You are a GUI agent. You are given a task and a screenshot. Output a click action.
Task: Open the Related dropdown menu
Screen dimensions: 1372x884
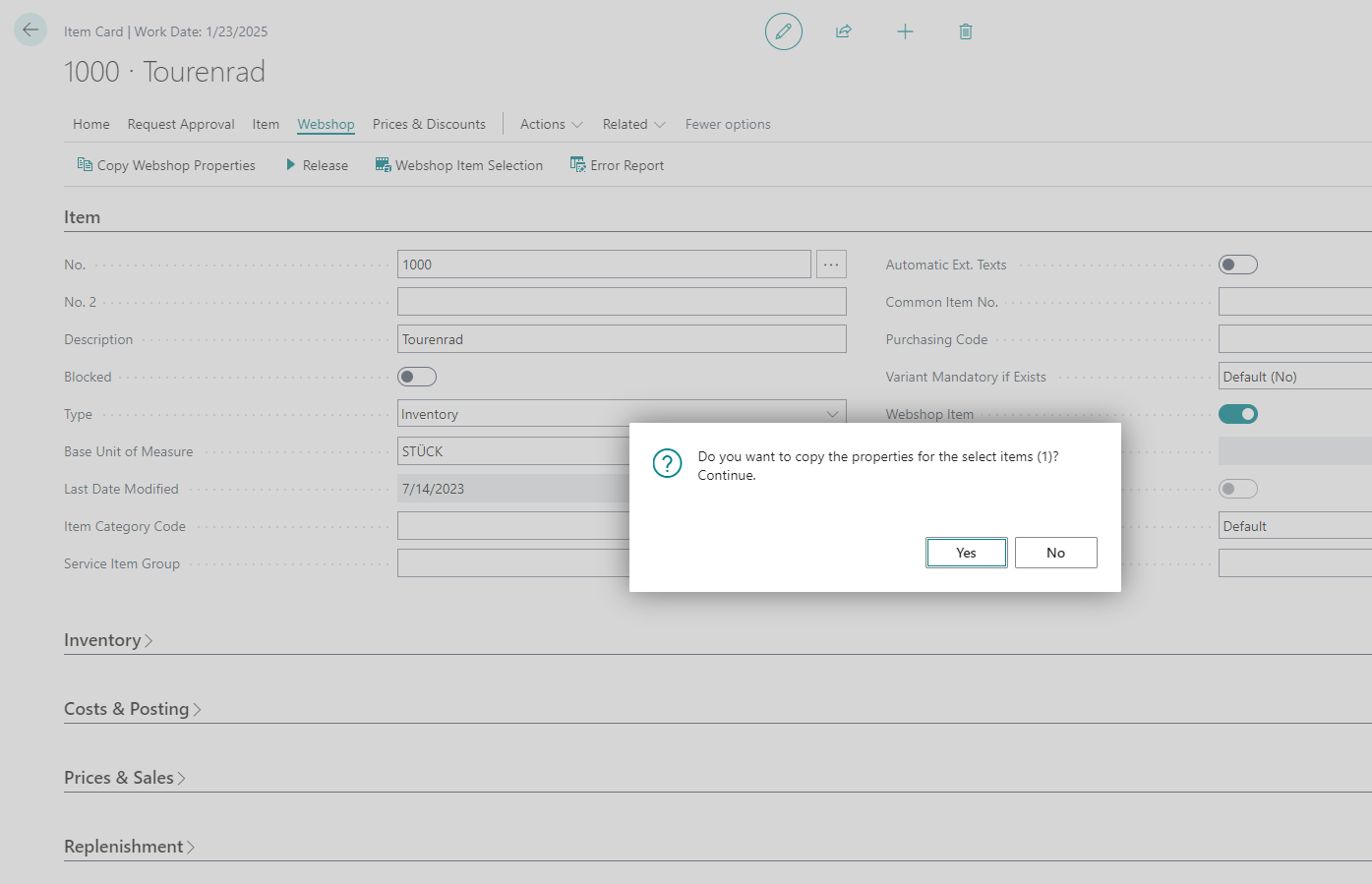click(634, 124)
